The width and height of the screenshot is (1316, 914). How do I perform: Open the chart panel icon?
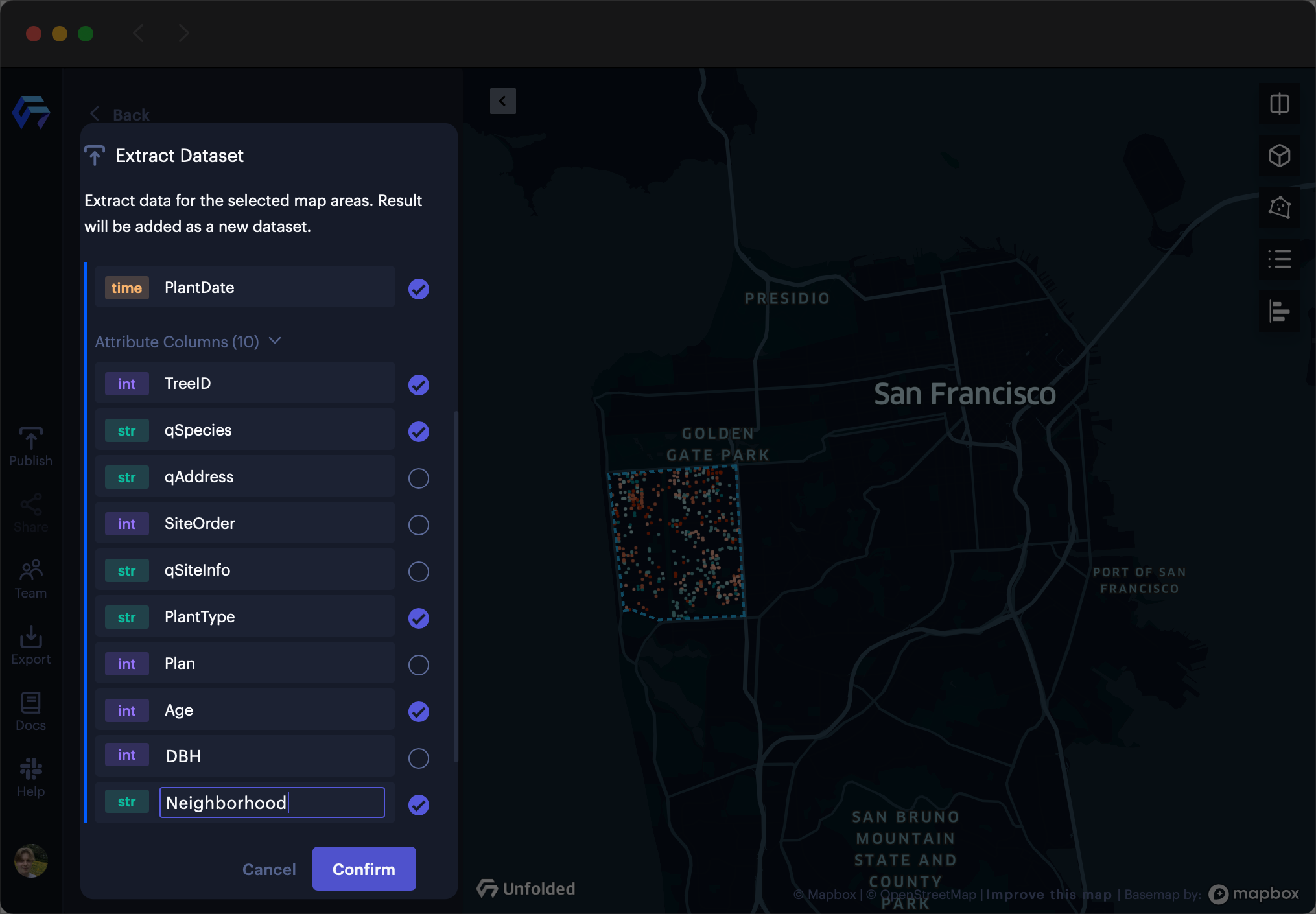click(1279, 311)
